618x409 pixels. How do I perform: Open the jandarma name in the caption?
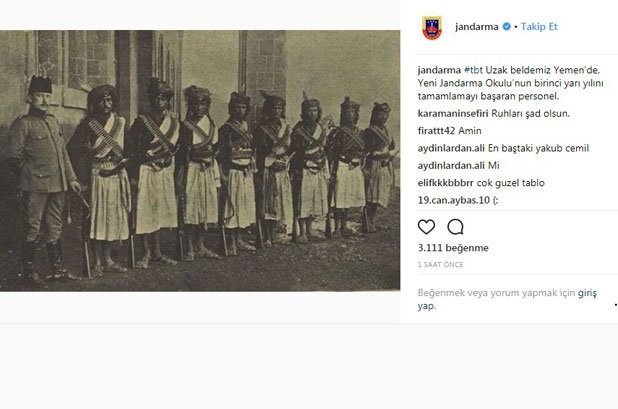pos(439,70)
